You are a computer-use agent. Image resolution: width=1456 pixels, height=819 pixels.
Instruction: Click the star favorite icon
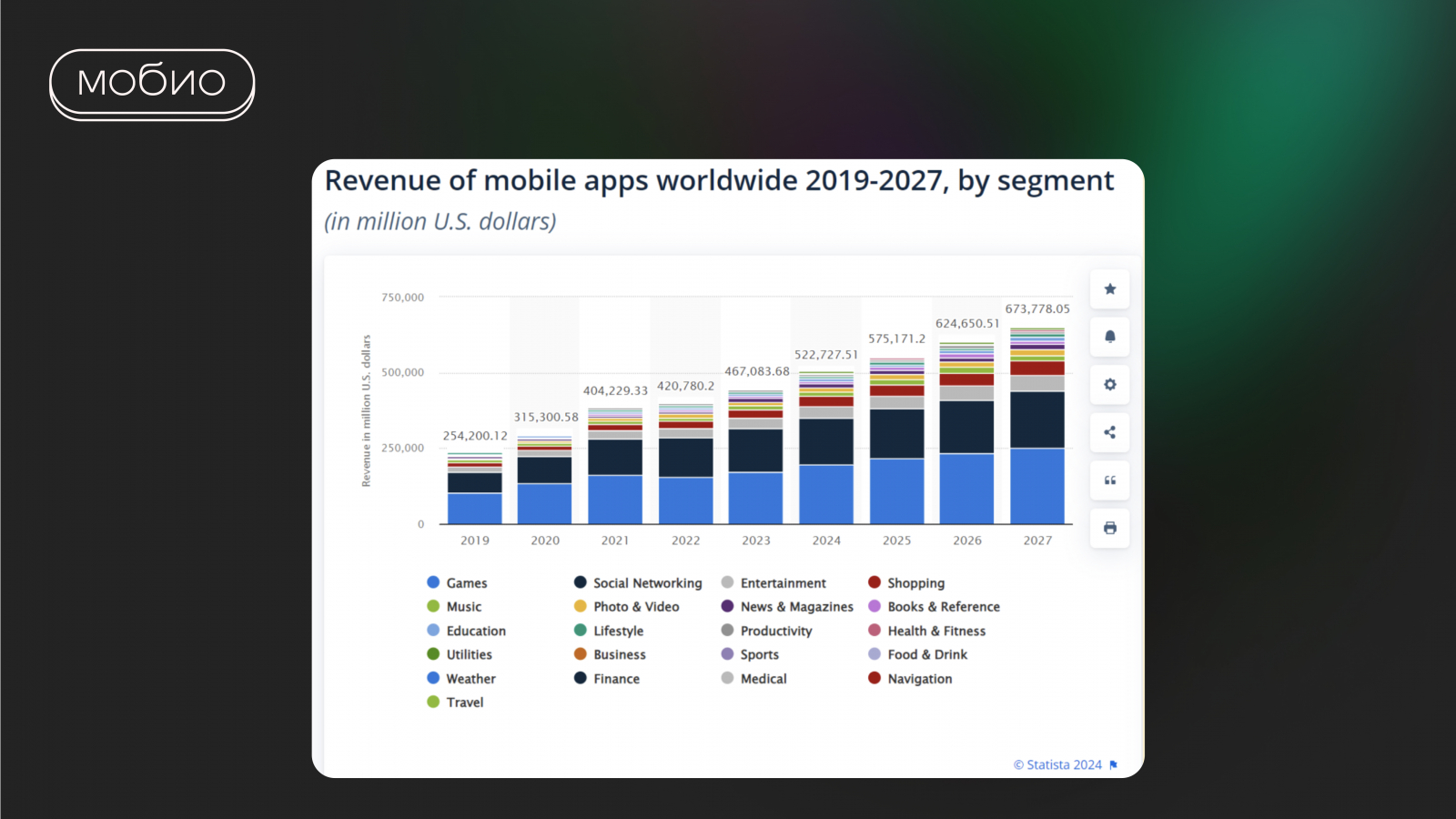tap(1109, 289)
